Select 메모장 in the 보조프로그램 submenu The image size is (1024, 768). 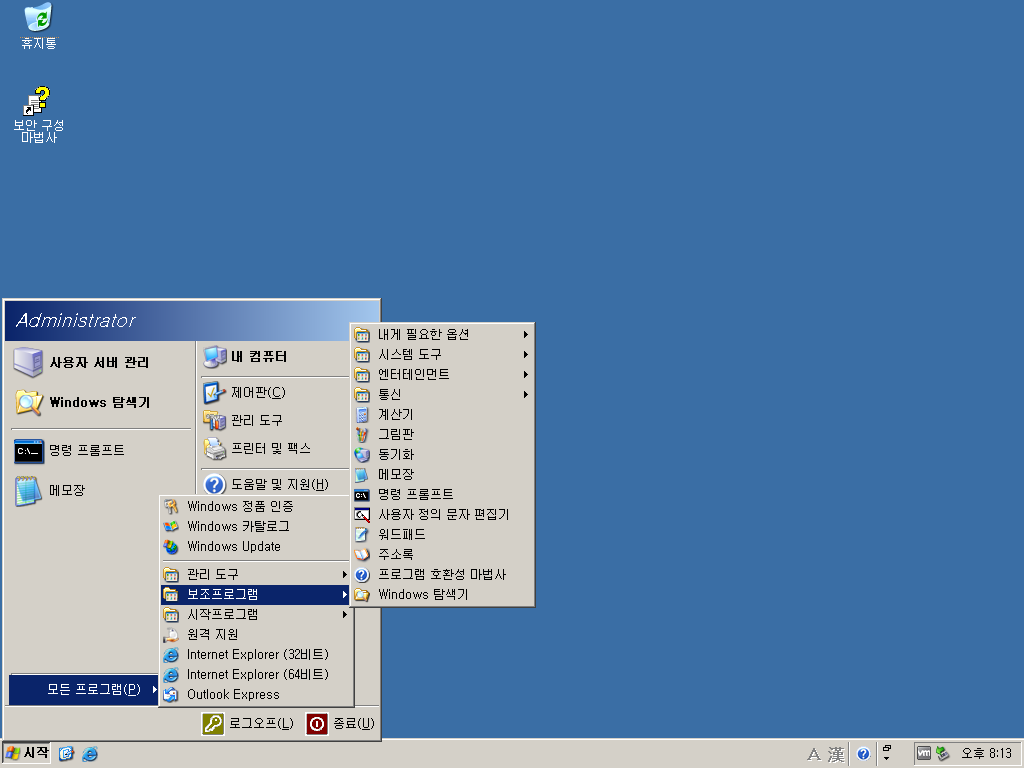tap(442, 475)
